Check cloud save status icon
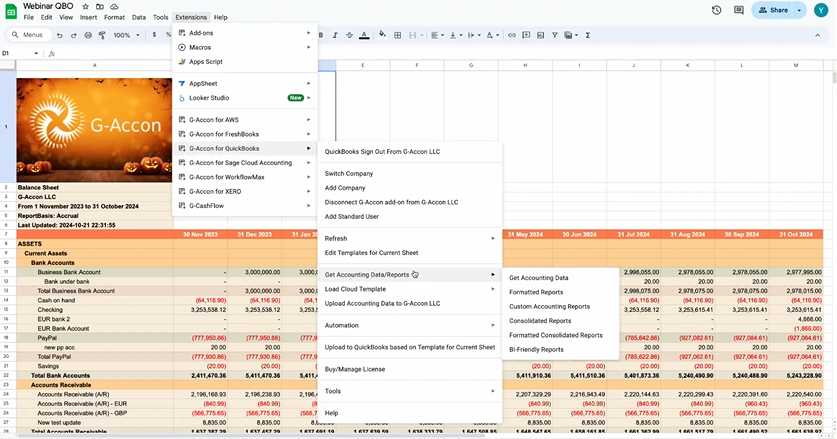Screen dimensions: 837x439 [114, 6]
